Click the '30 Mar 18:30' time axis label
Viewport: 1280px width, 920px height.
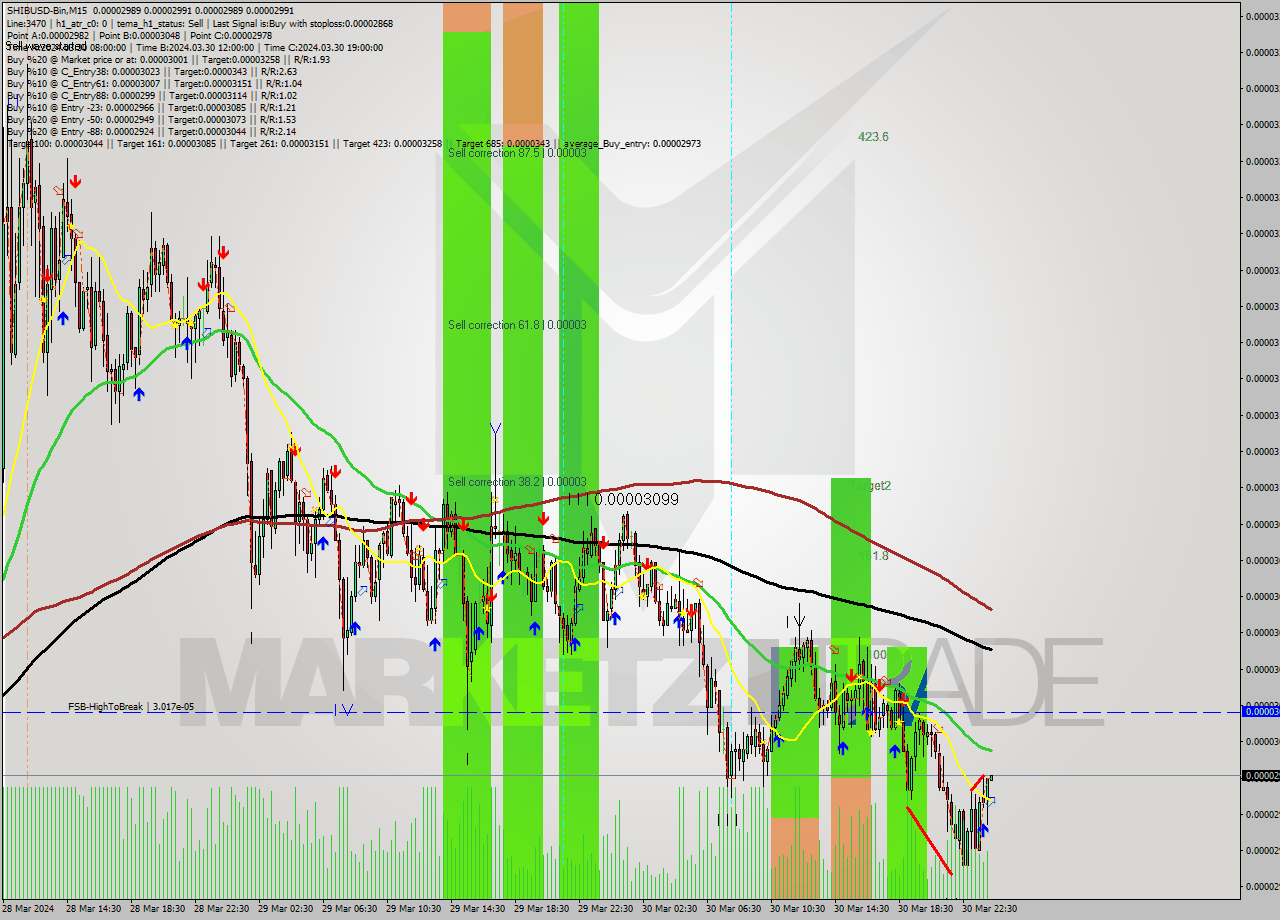click(x=926, y=908)
